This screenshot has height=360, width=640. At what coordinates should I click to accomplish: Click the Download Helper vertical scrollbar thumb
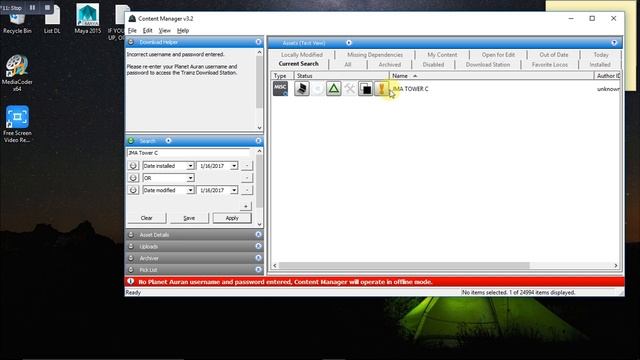point(259,82)
